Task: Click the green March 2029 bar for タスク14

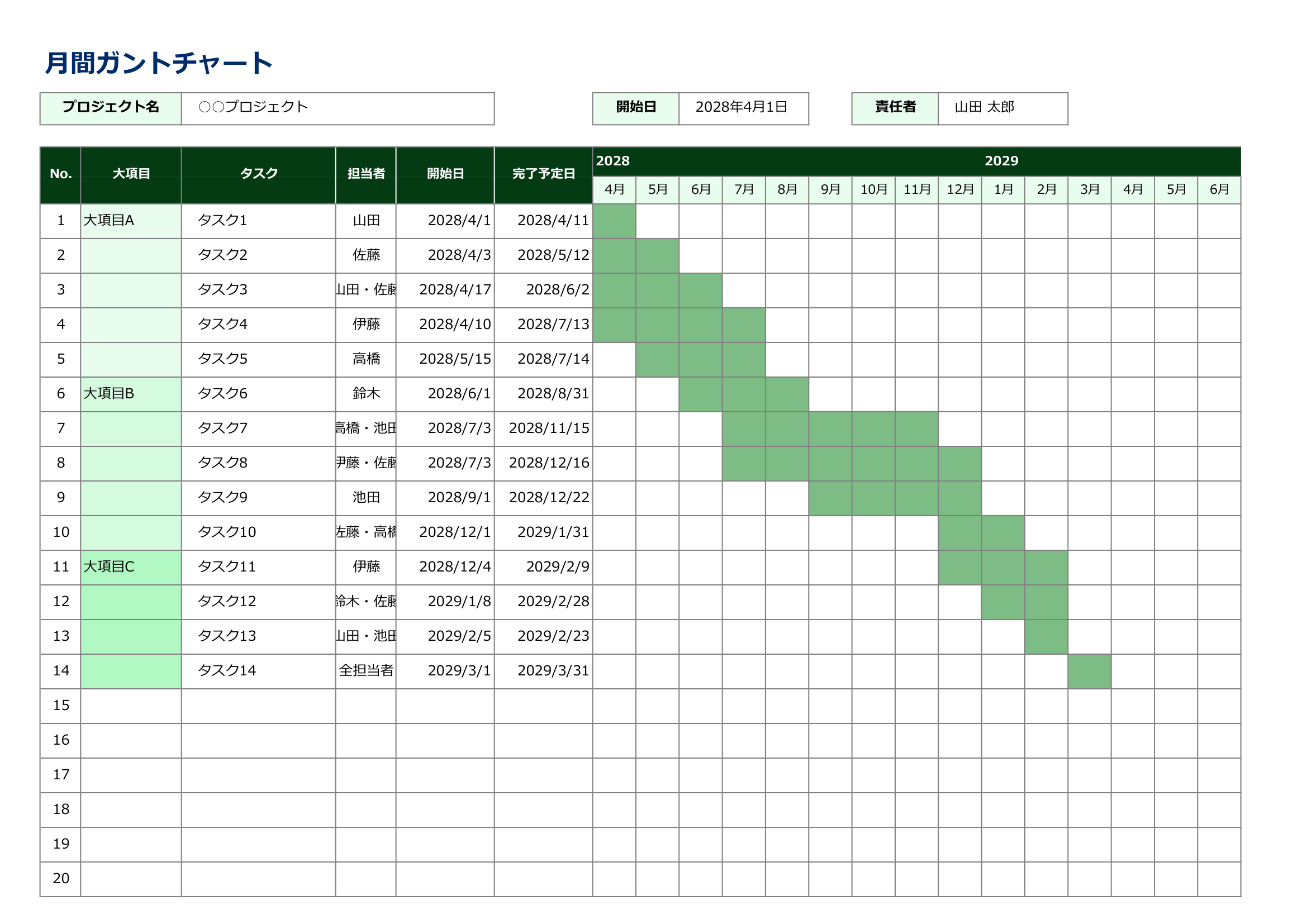Action: tap(1090, 671)
